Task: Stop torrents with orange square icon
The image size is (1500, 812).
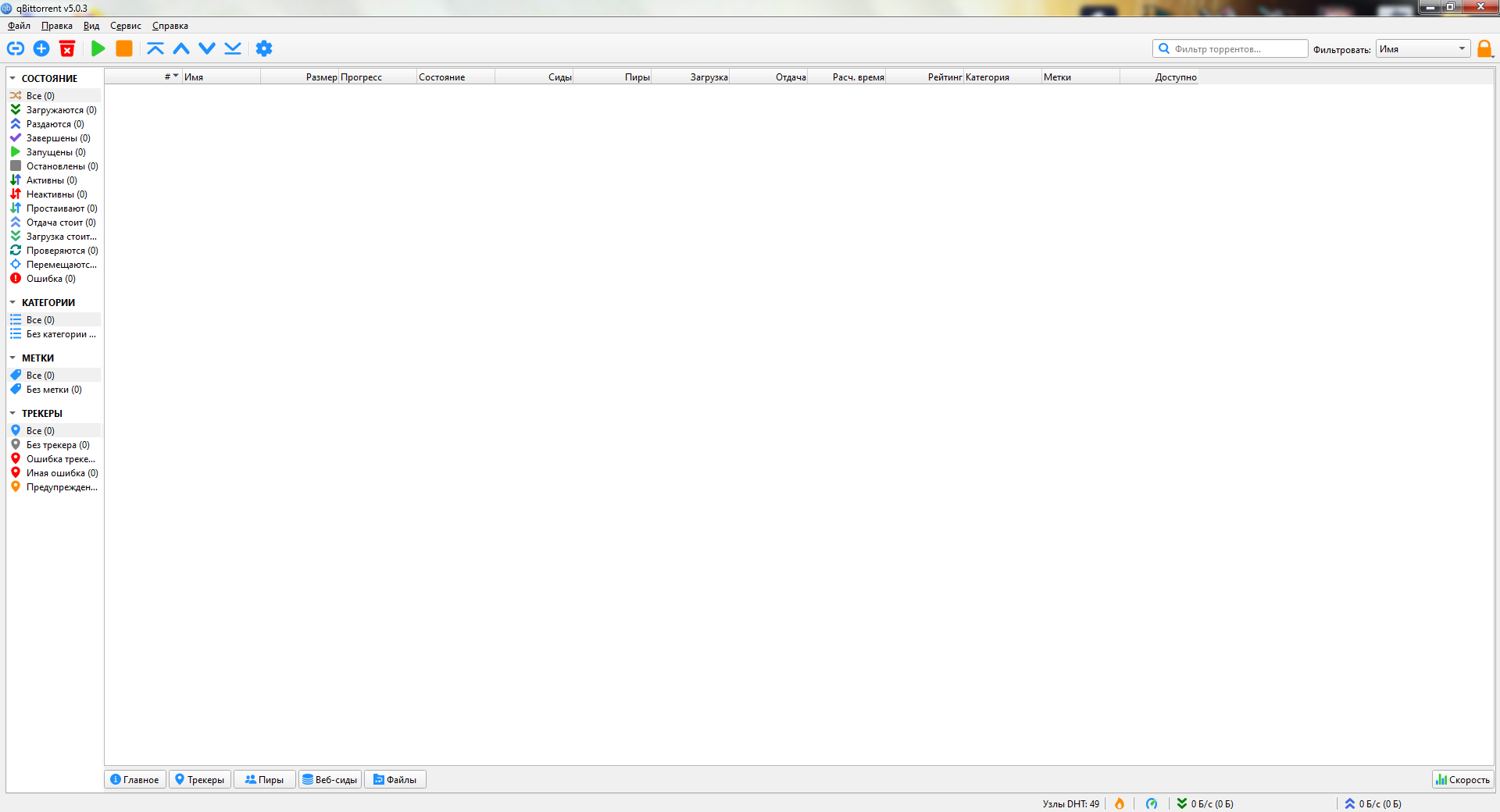Action: 124,48
